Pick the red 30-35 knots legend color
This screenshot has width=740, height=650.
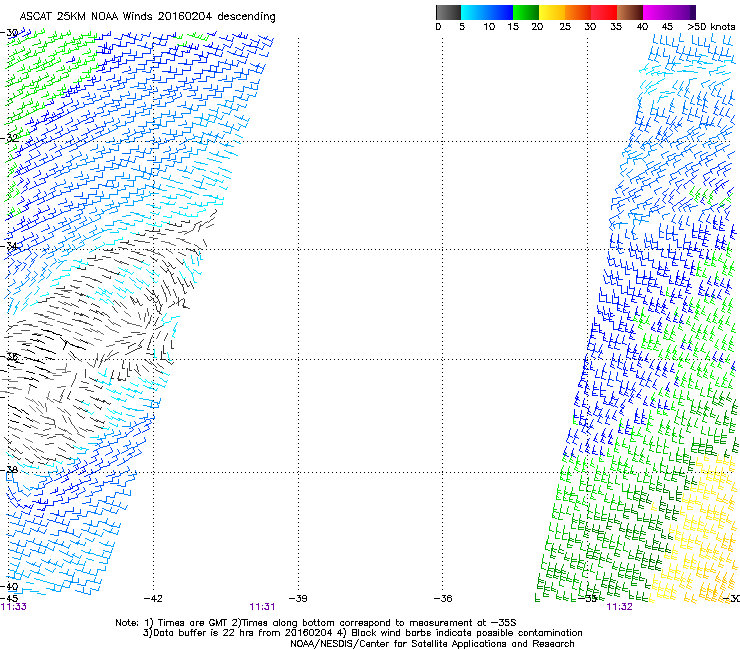604,12
